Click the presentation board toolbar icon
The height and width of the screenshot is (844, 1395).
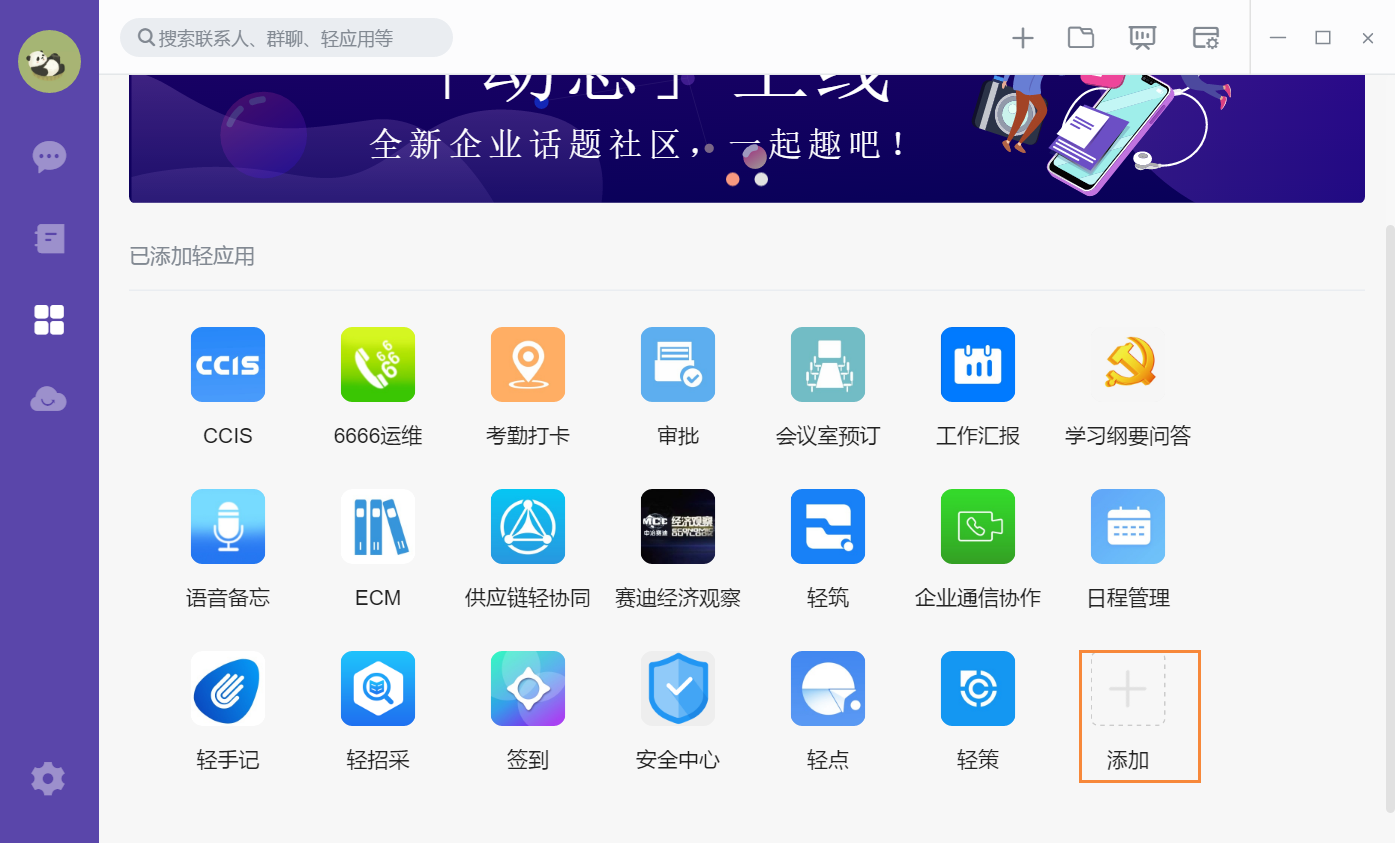[x=1142, y=38]
